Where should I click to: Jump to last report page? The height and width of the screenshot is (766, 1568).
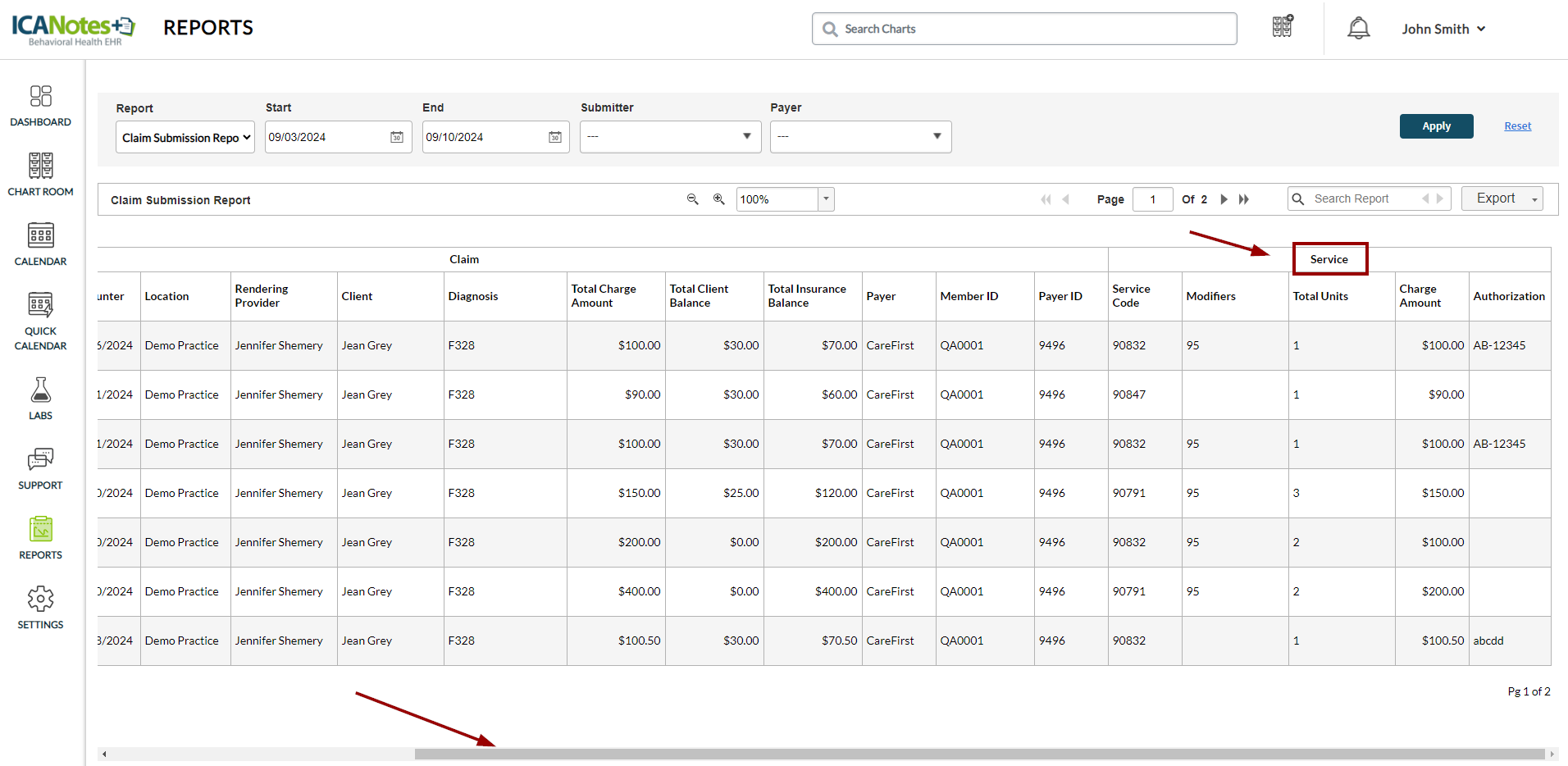coord(1244,199)
